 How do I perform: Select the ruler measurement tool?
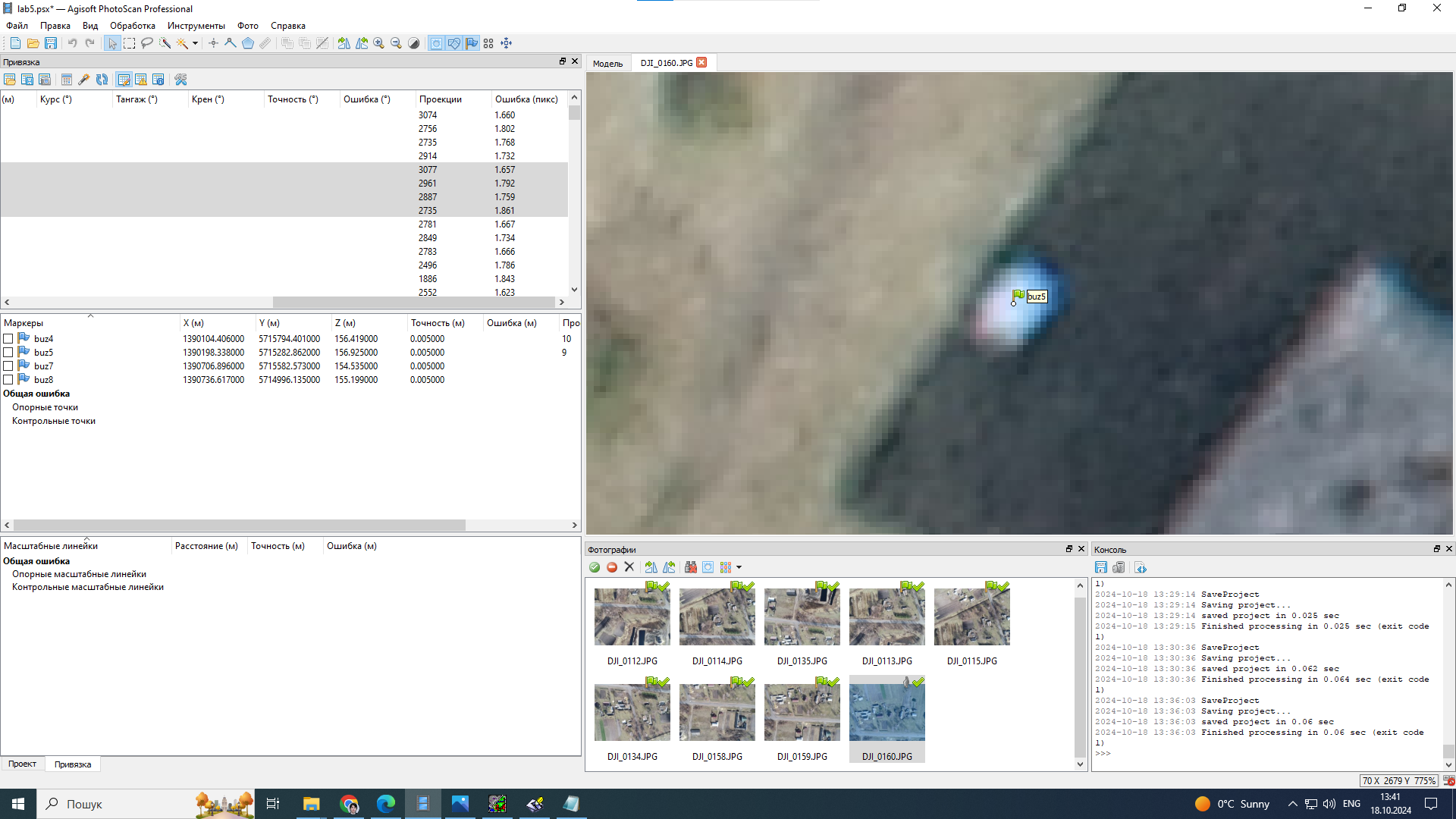(265, 43)
